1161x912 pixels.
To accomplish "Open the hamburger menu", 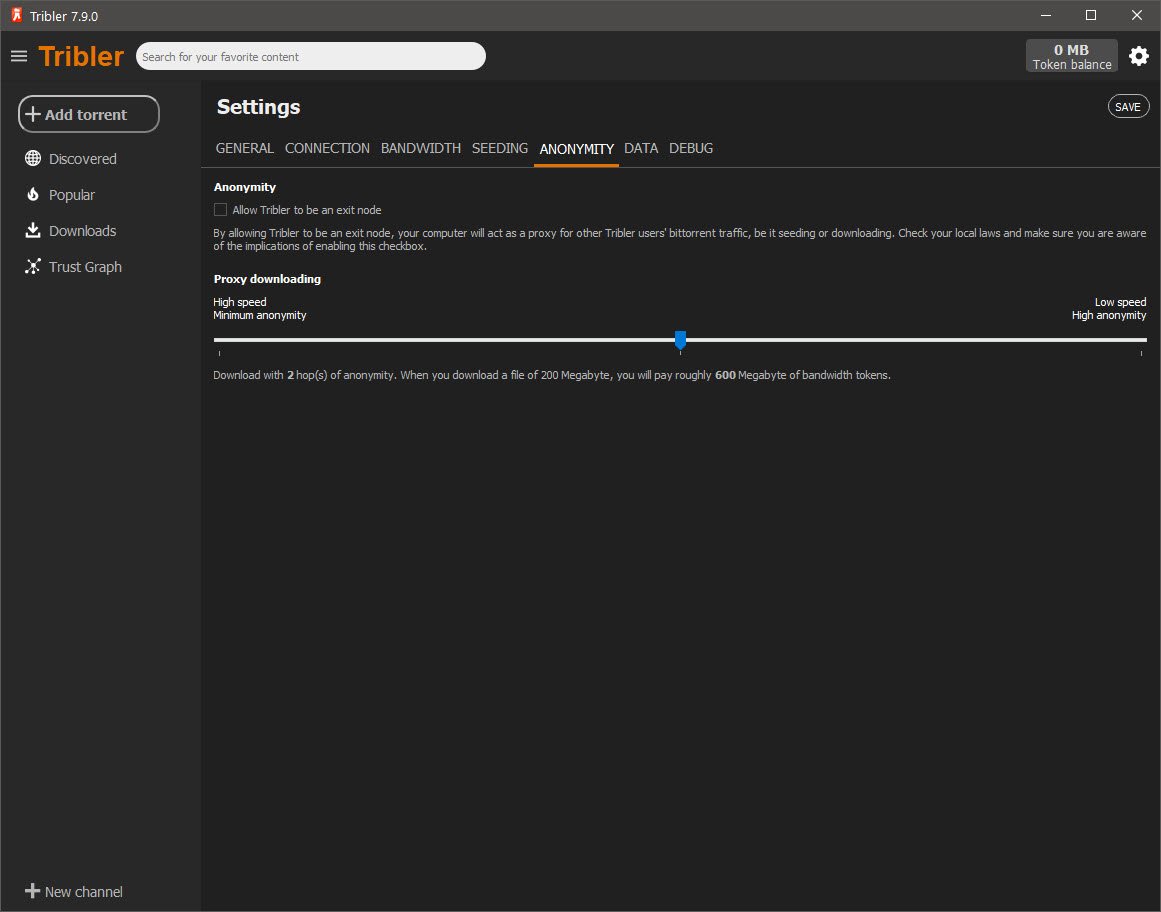I will [x=19, y=56].
